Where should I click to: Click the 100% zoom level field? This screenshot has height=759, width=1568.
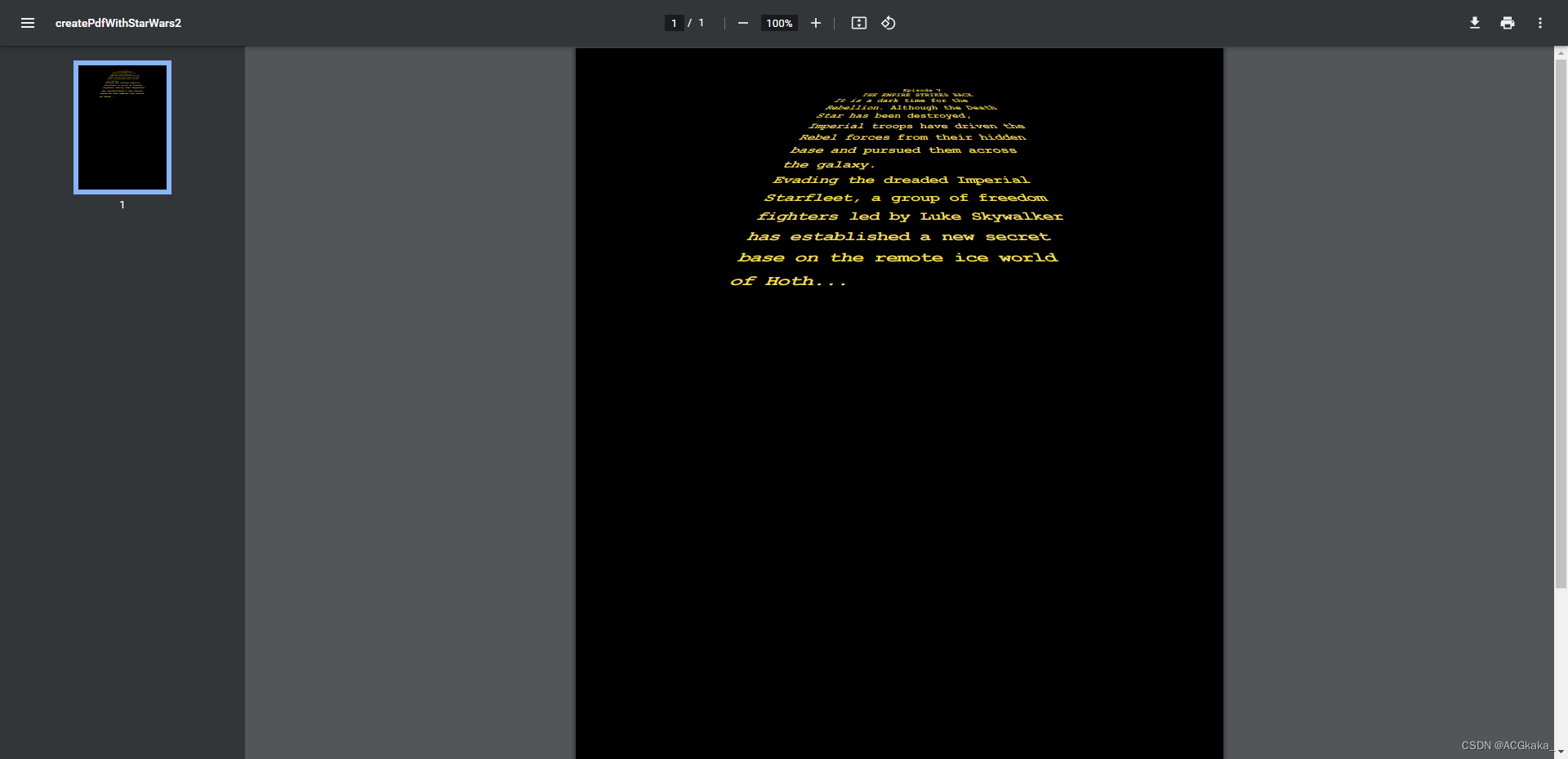(779, 23)
